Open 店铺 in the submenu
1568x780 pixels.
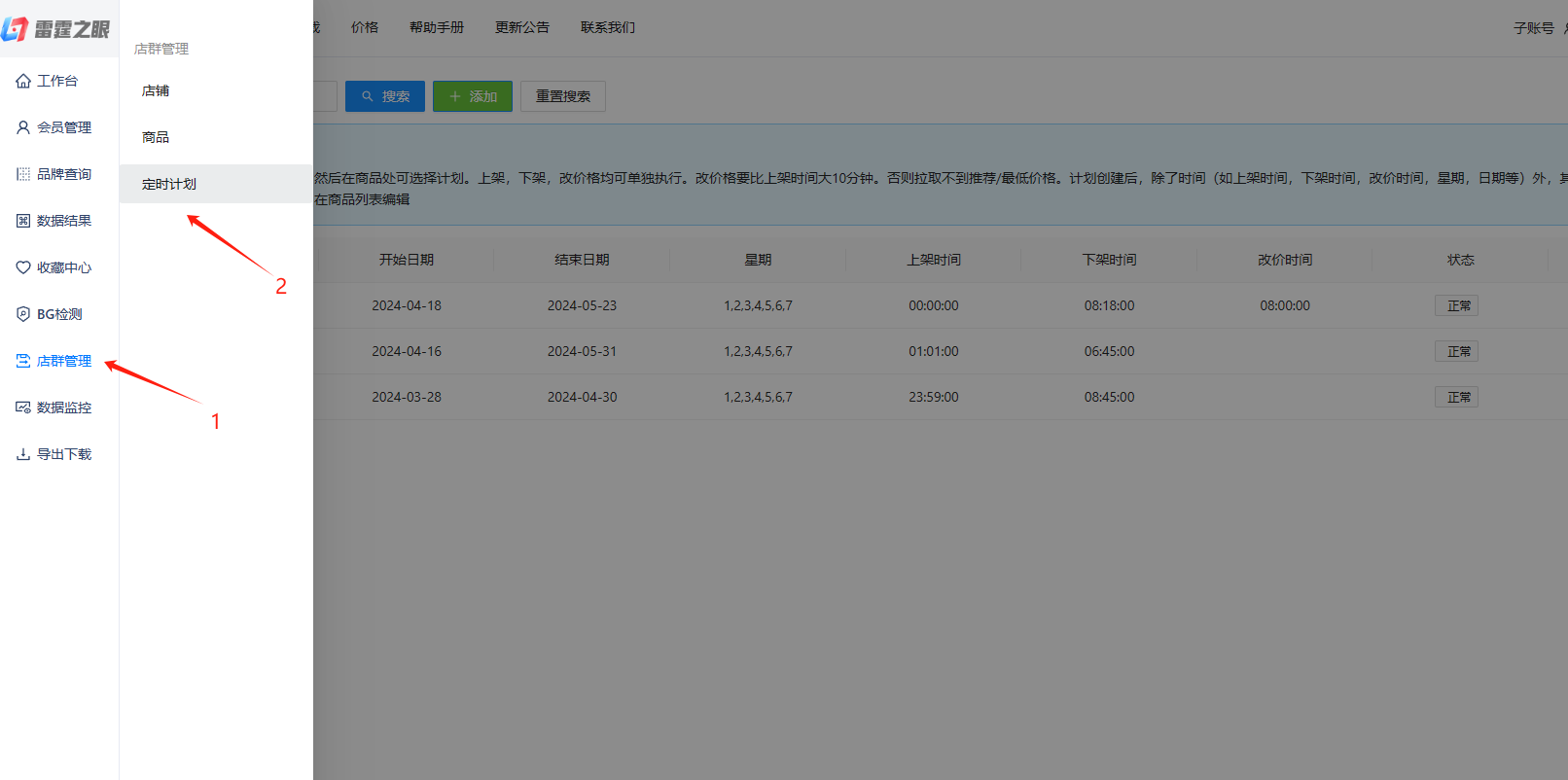(156, 90)
